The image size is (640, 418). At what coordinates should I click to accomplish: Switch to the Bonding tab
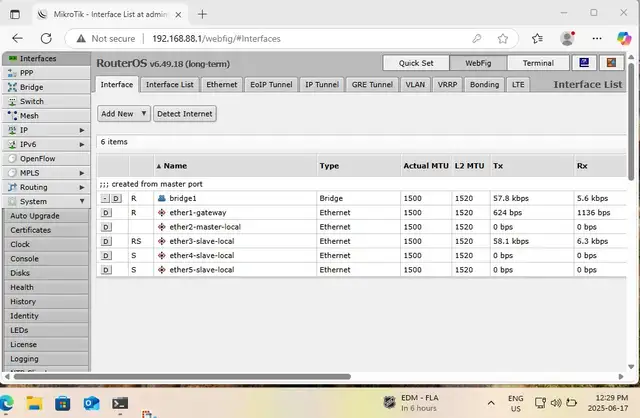click(x=484, y=84)
